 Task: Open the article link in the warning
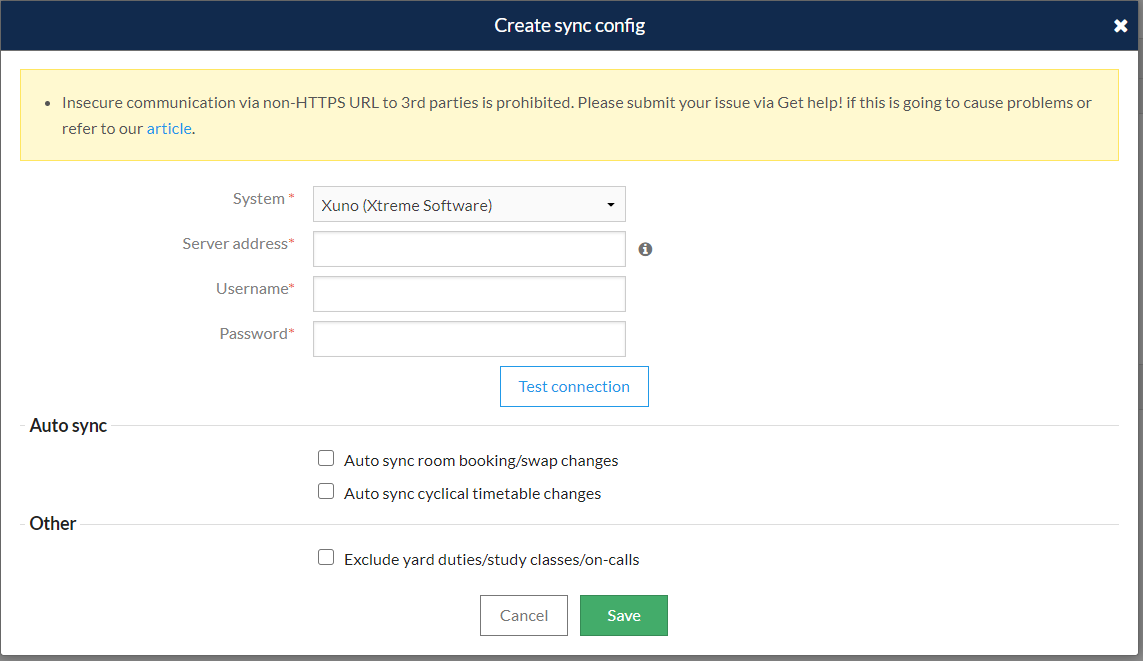[x=169, y=128]
